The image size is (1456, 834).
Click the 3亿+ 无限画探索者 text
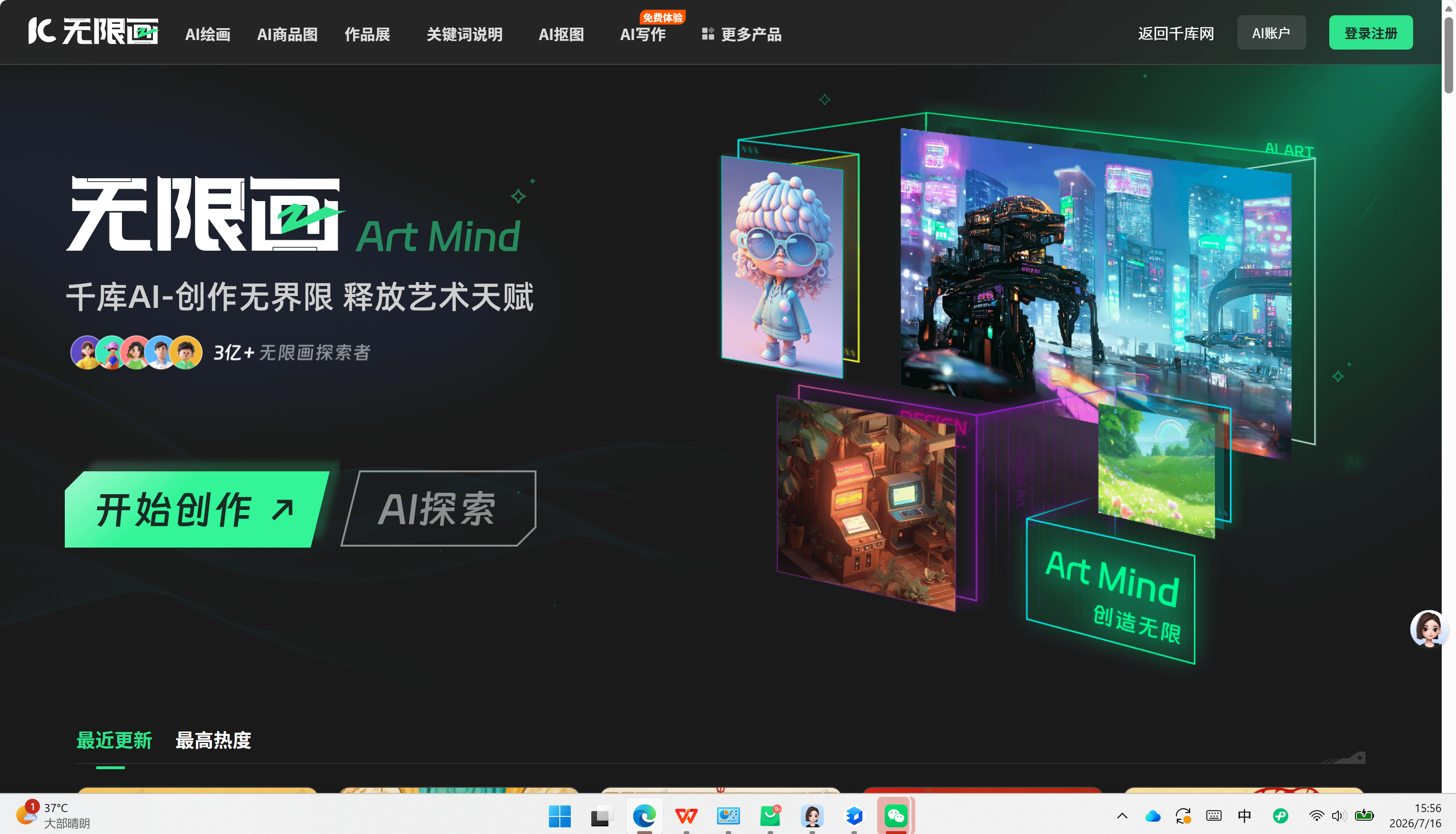pyautogui.click(x=292, y=352)
